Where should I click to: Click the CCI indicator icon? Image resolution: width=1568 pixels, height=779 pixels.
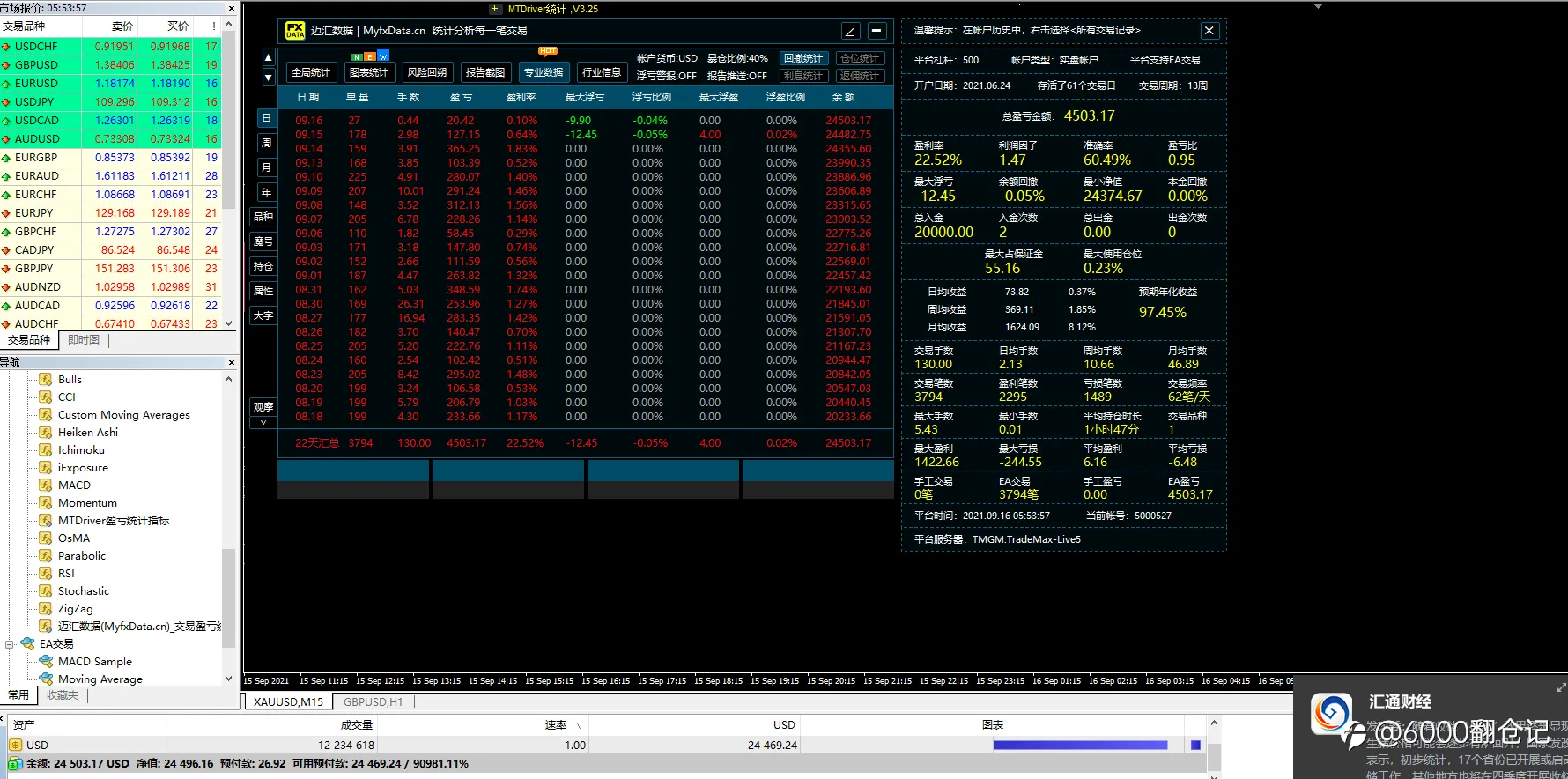tap(46, 397)
